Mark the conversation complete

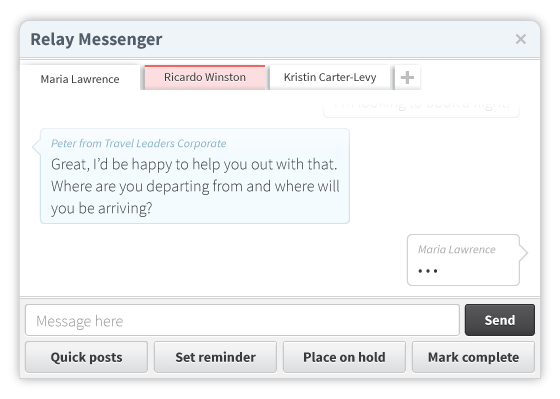pos(473,357)
